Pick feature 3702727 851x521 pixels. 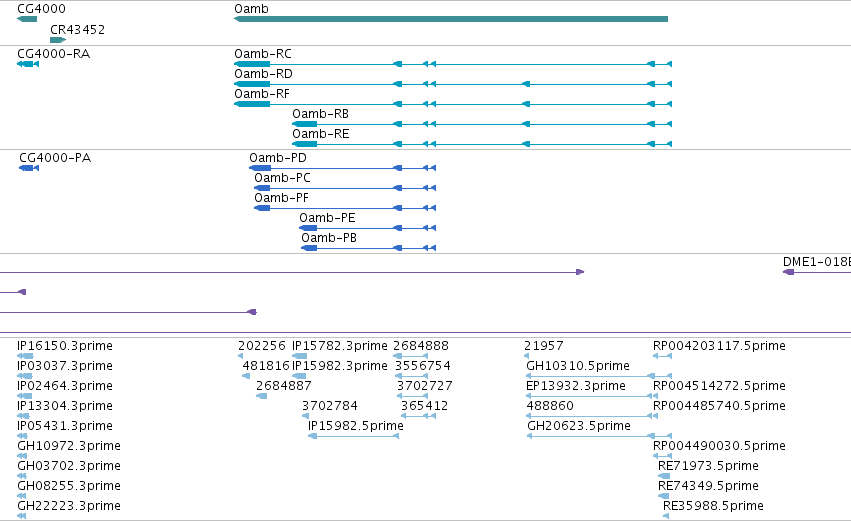point(425,386)
